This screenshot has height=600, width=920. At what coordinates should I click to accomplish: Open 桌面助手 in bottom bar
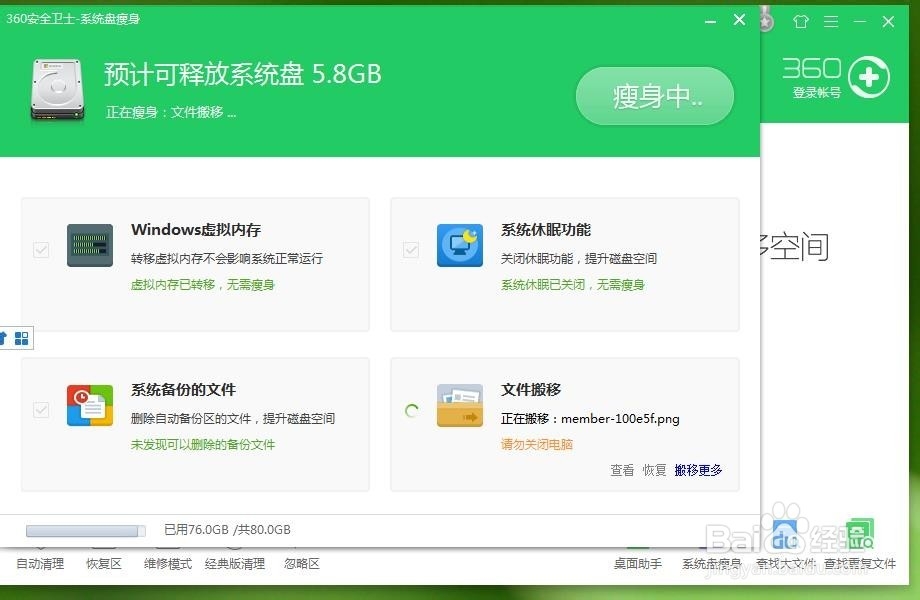pos(638,564)
